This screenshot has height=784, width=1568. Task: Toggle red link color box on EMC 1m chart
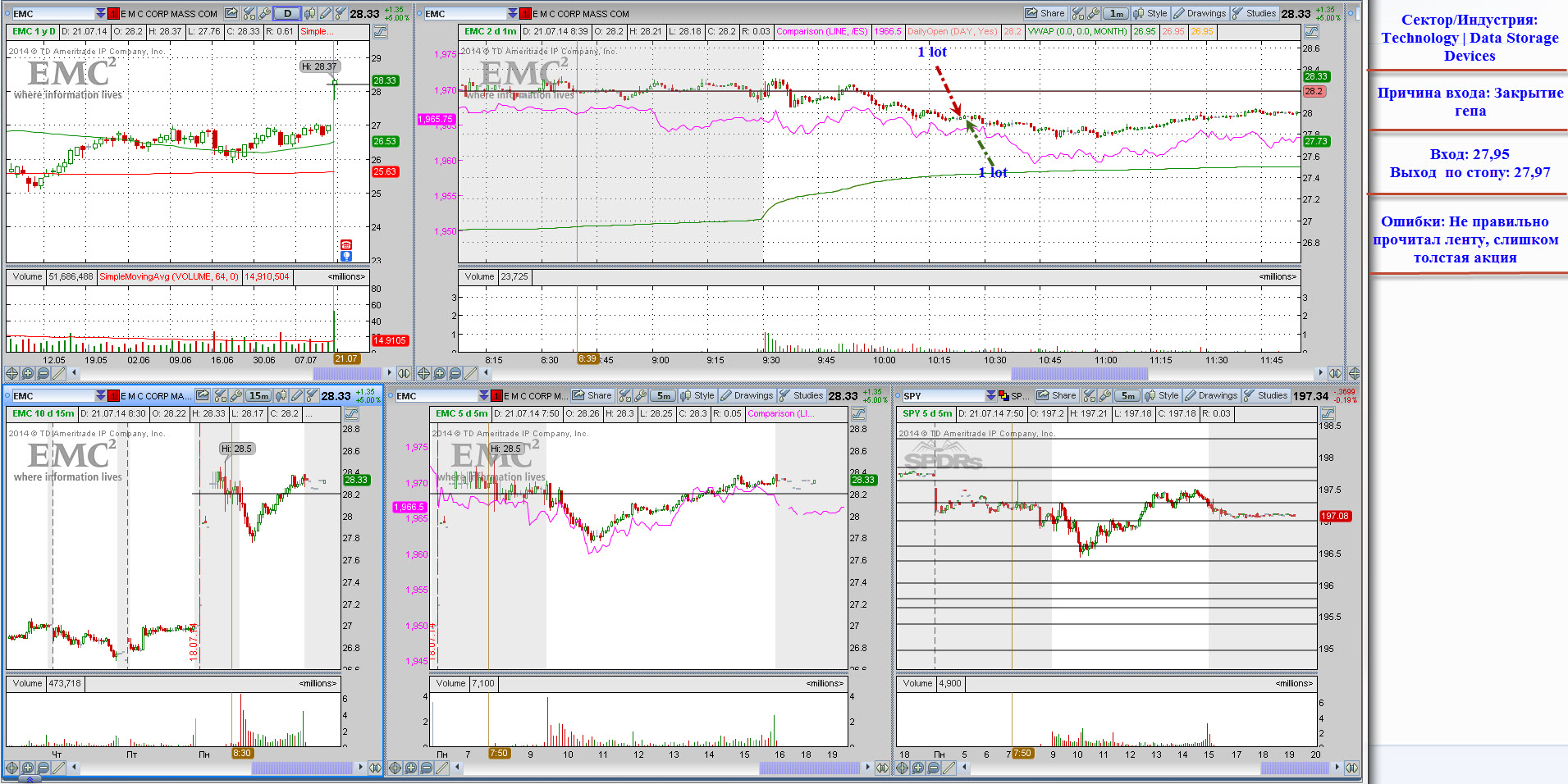525,13
